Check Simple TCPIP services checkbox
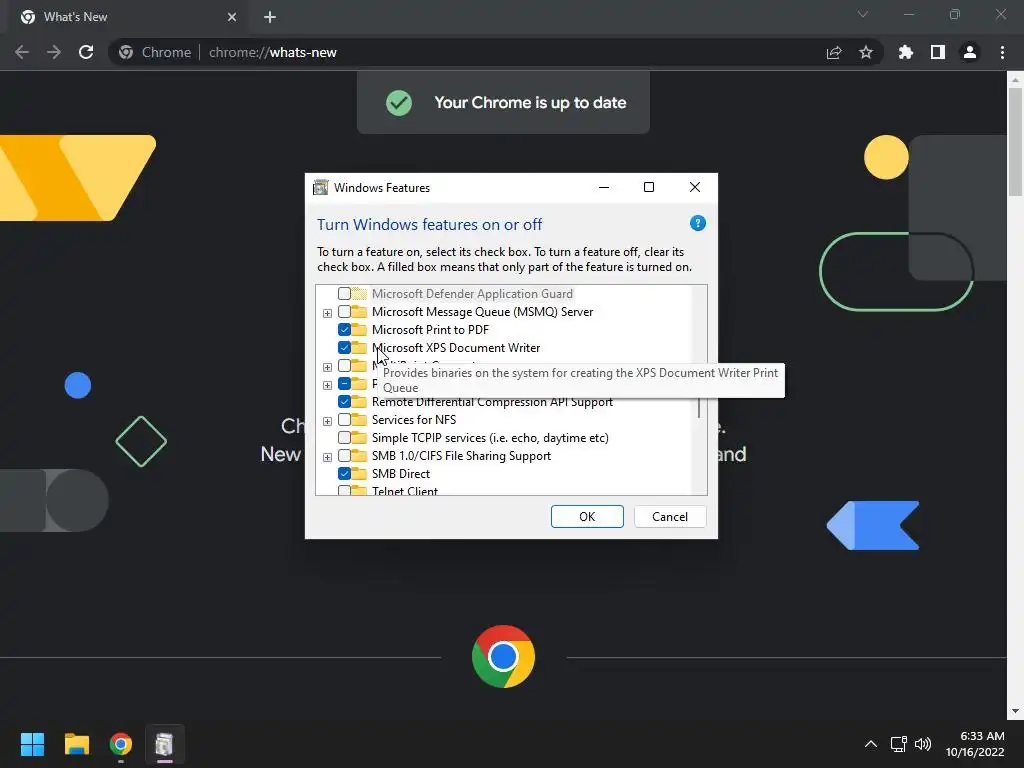 pyautogui.click(x=344, y=438)
